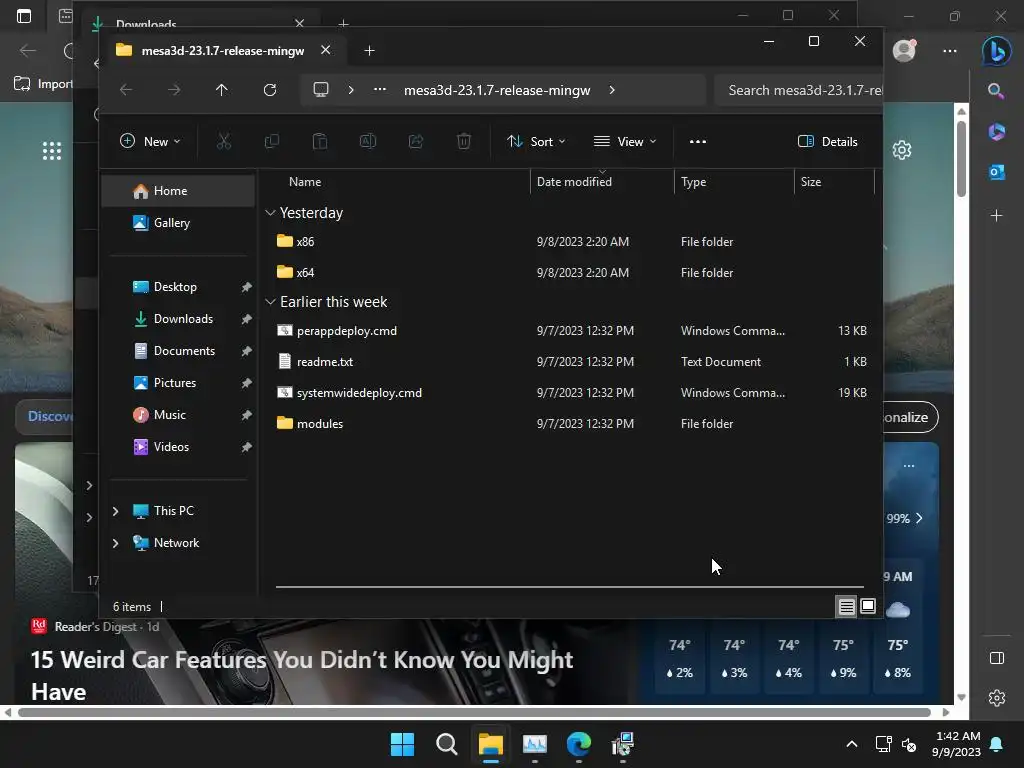Close the mesa3d-23.1.7-release-mingw tab
Screen dimensions: 1024x768
[325, 50]
